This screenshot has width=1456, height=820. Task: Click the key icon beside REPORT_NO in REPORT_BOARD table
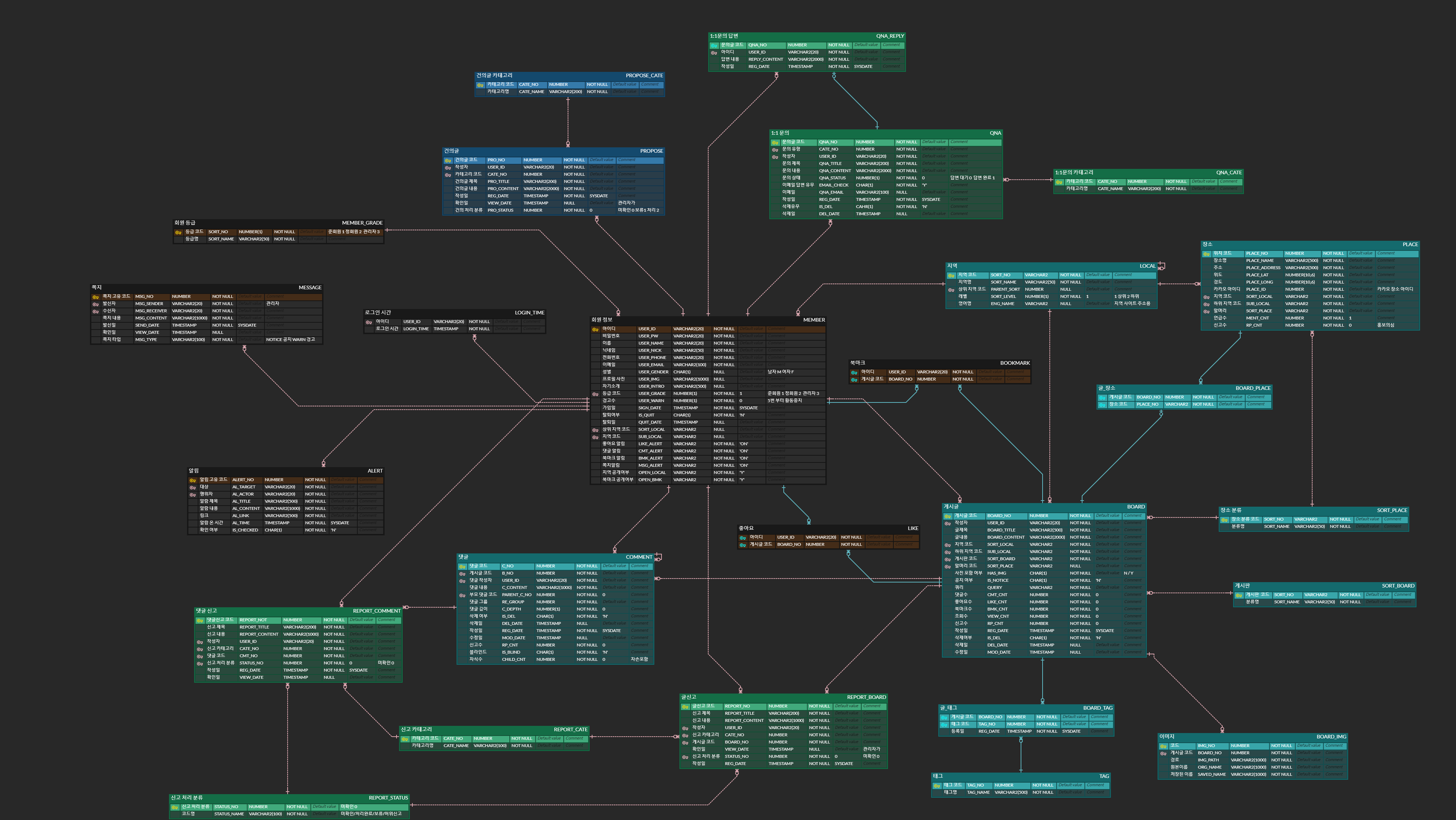[685, 706]
